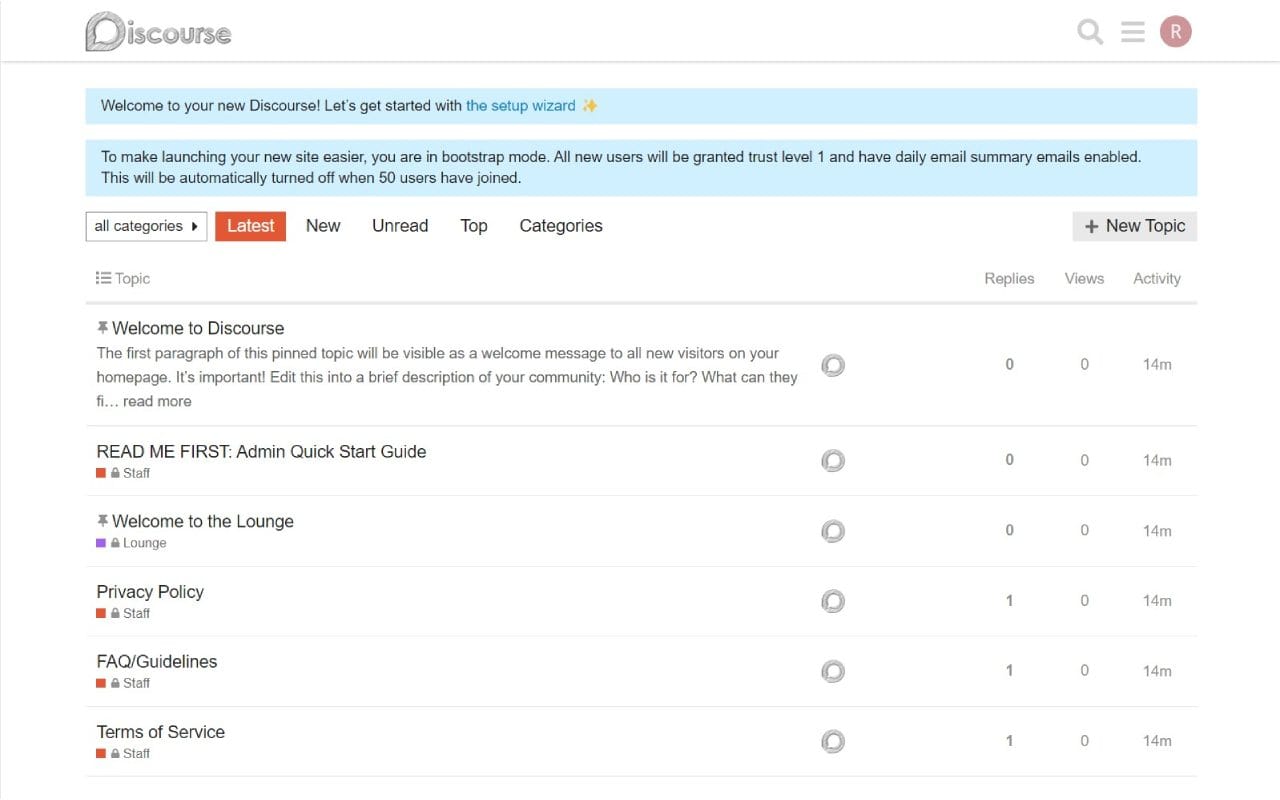Viewport: 1280px width, 800px height.
Task: Create a post with the New Topic button
Action: [x=1134, y=226]
